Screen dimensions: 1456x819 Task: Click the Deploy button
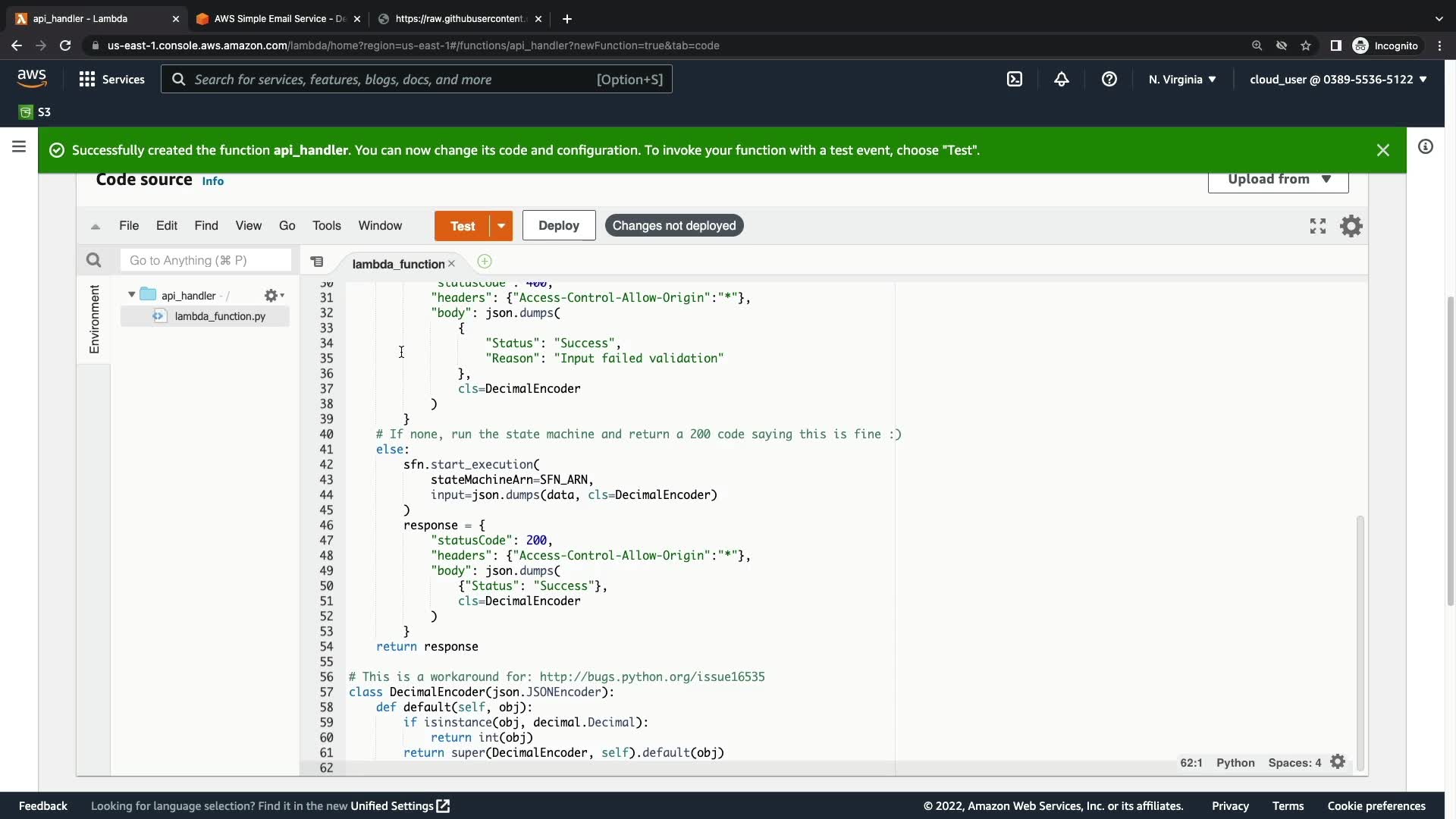point(558,226)
